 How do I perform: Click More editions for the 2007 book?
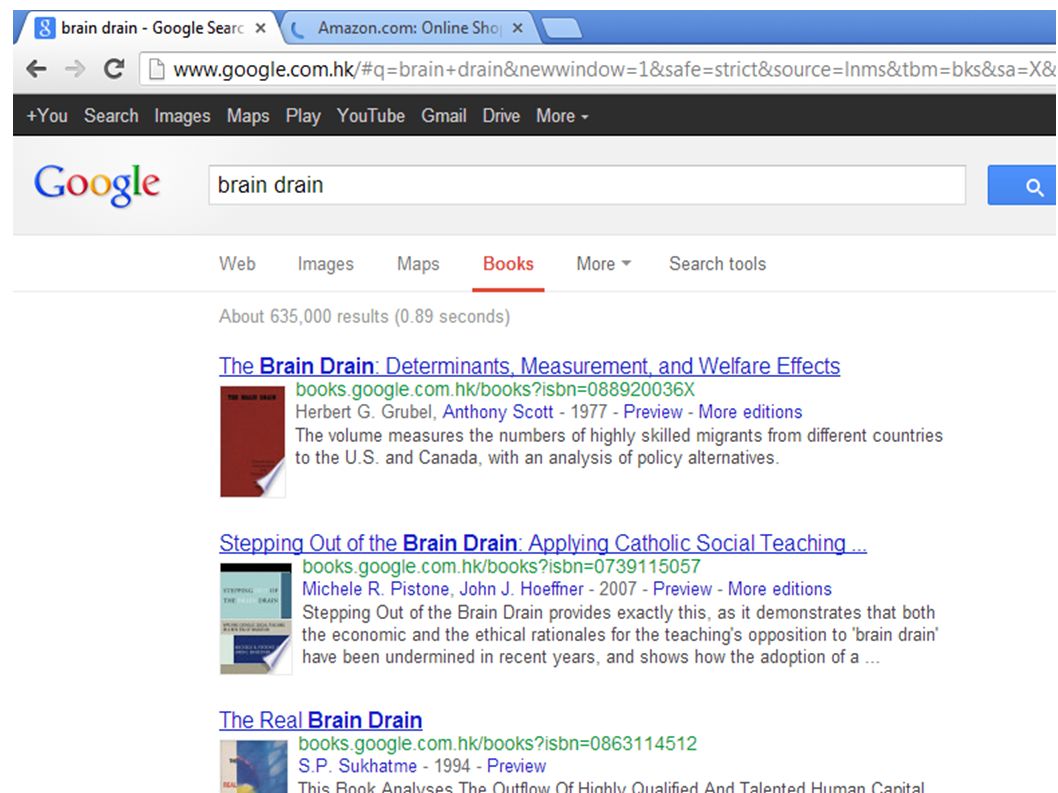click(x=780, y=589)
